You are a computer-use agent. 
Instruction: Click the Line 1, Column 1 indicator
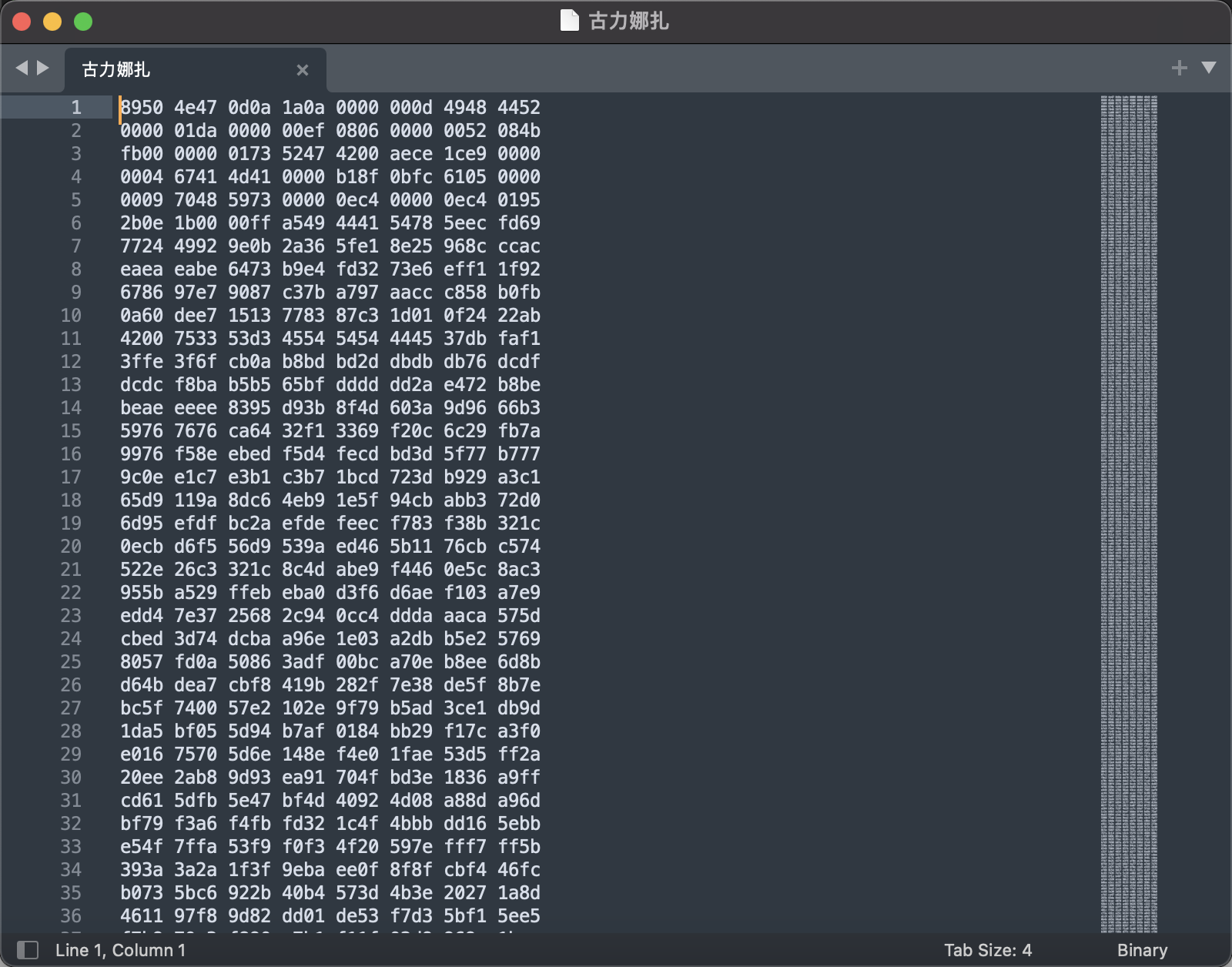[x=120, y=950]
